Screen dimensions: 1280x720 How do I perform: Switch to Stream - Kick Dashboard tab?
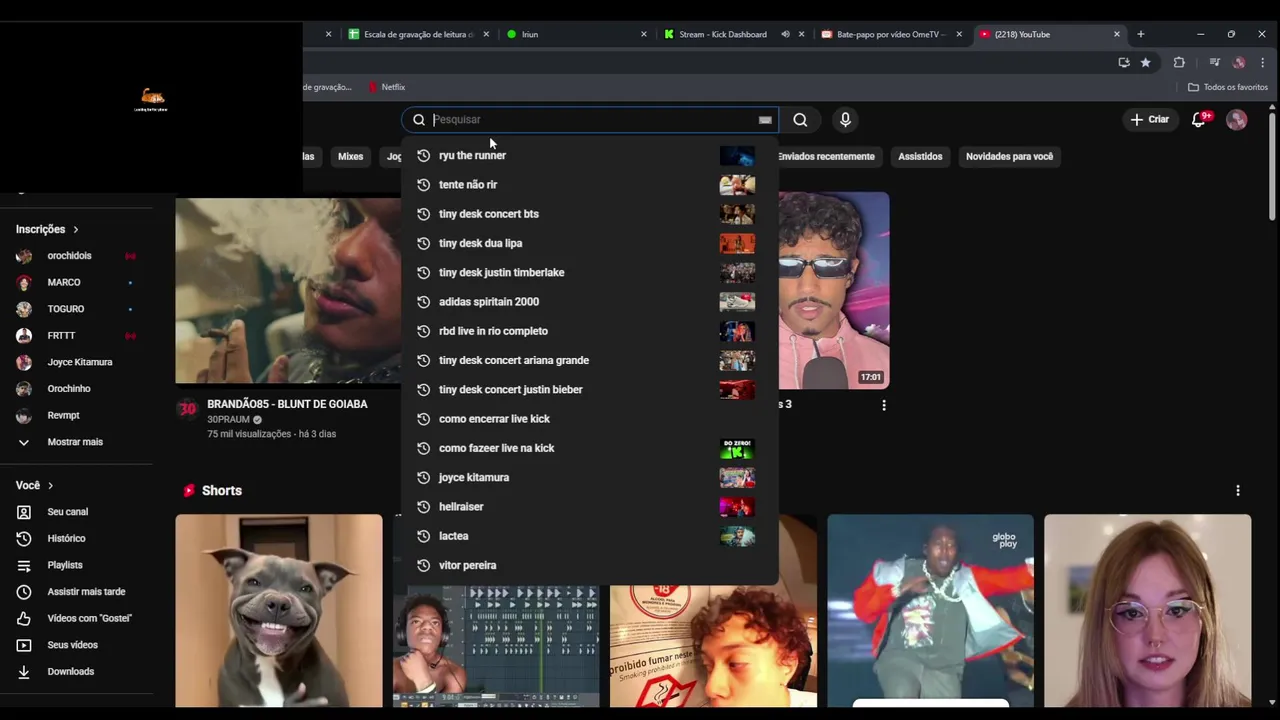coord(723,34)
